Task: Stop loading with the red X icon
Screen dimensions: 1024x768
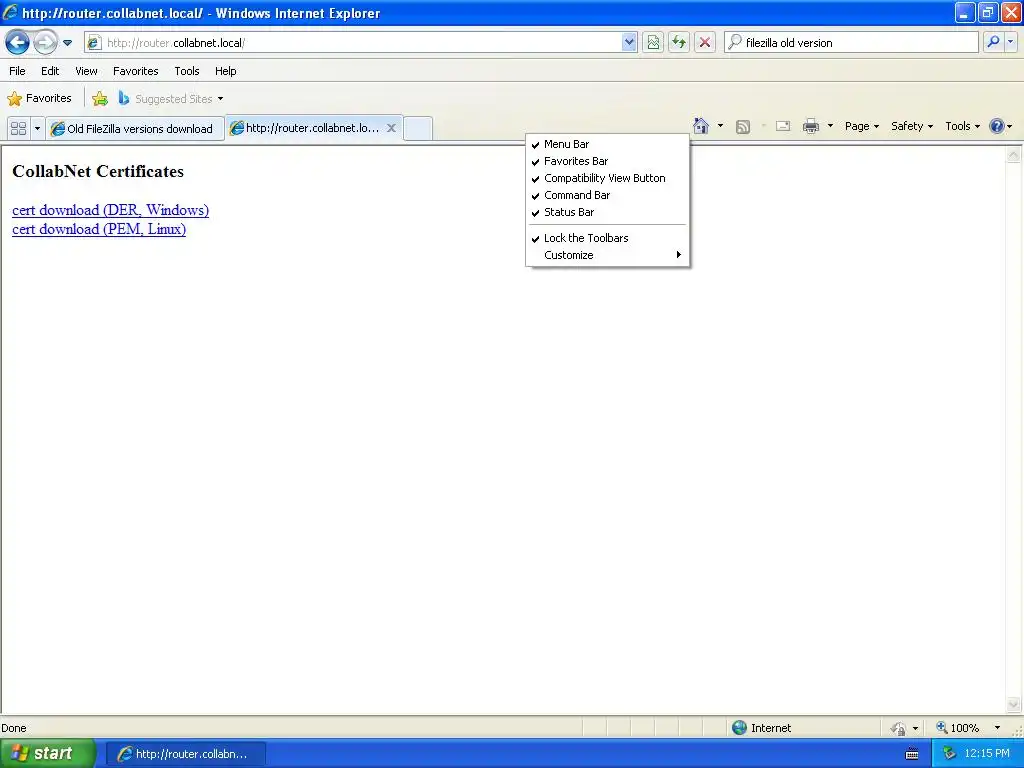Action: (705, 42)
